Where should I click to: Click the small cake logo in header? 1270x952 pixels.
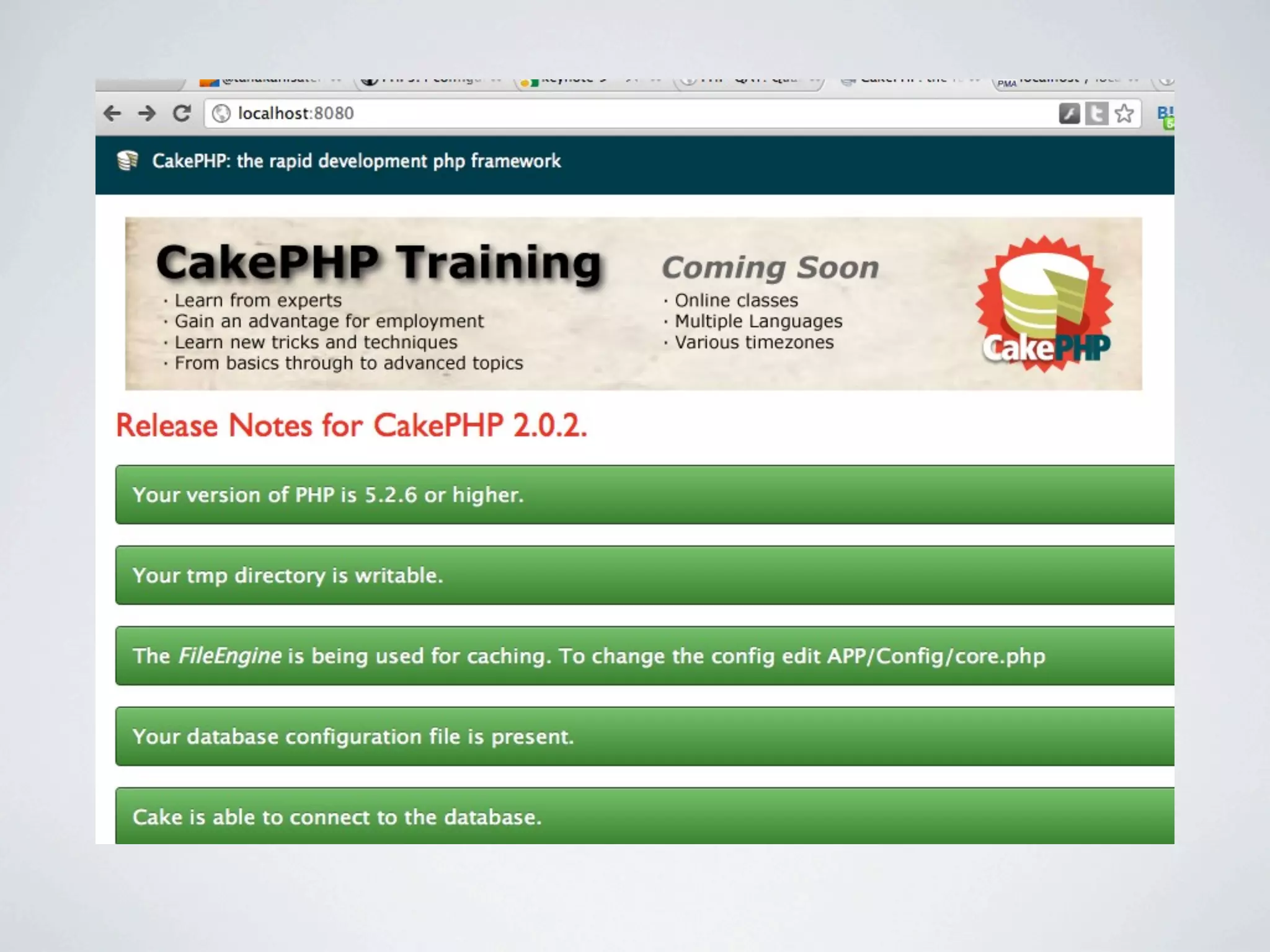128,161
